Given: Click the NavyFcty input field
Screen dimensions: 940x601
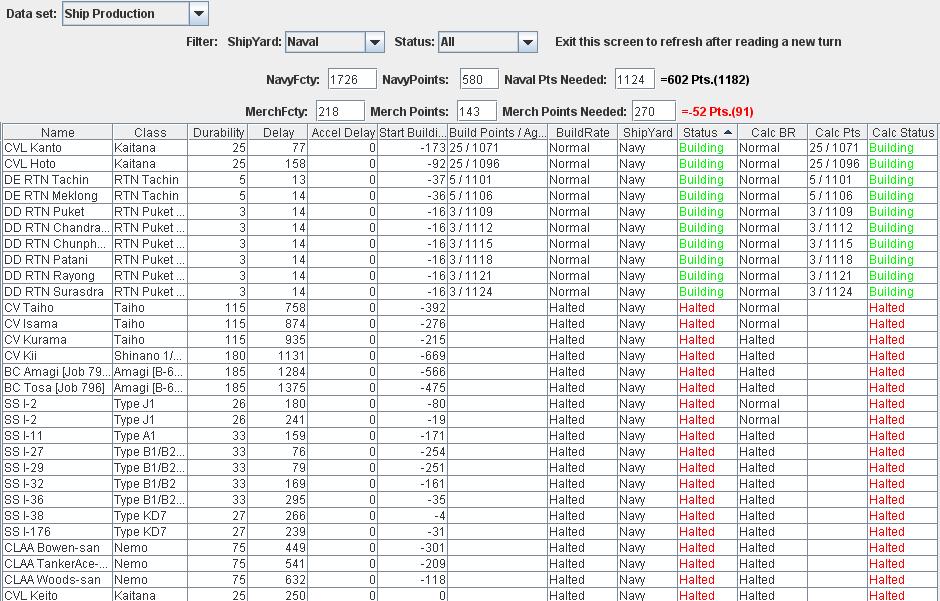Looking at the screenshot, I should click(352, 80).
